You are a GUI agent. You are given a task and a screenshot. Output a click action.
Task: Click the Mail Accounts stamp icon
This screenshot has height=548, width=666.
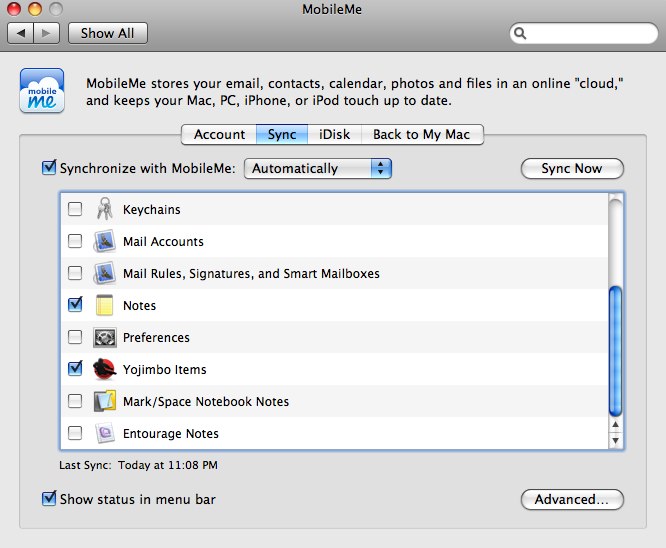104,241
